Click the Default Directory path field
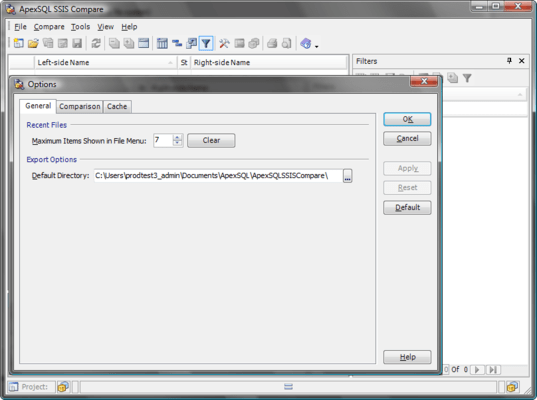 [218, 175]
